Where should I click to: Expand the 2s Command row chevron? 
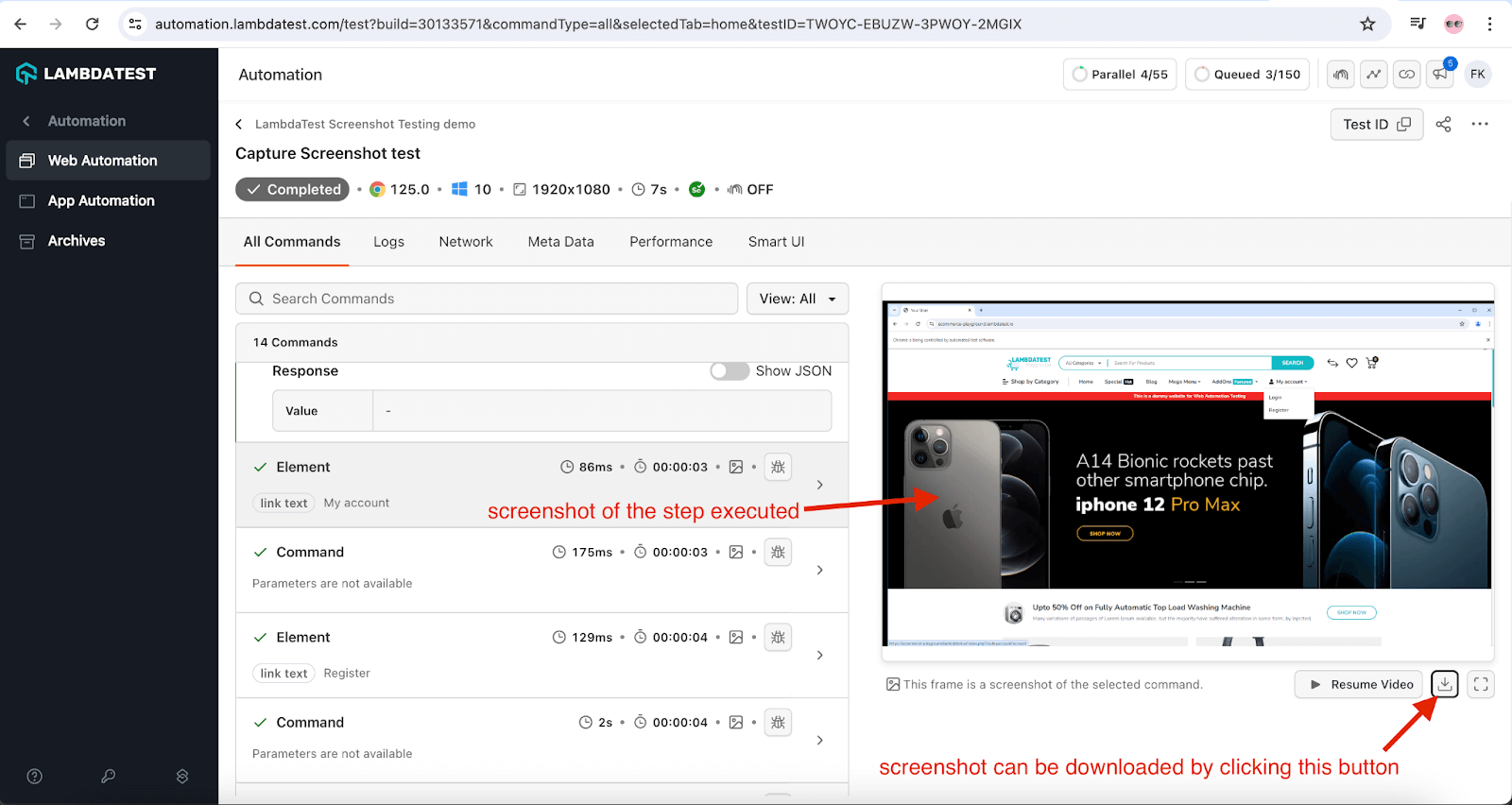coord(819,740)
